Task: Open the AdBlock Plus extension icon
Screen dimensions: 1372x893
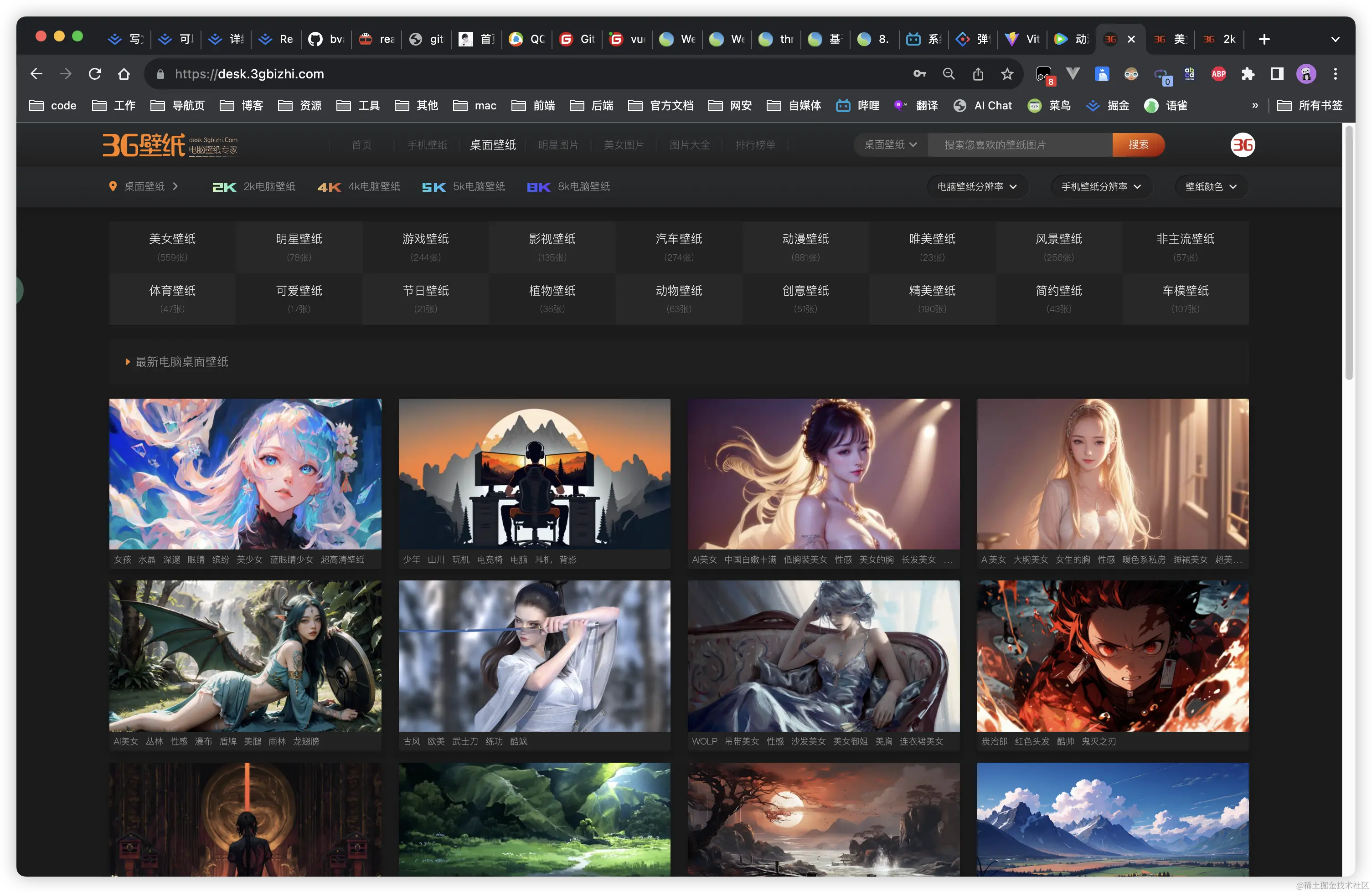Action: pos(1219,74)
